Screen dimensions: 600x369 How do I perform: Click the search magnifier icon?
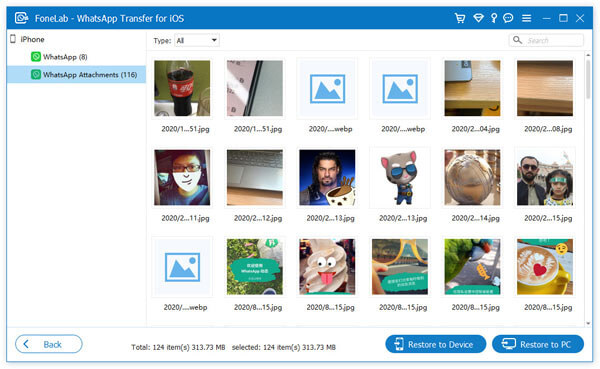517,40
